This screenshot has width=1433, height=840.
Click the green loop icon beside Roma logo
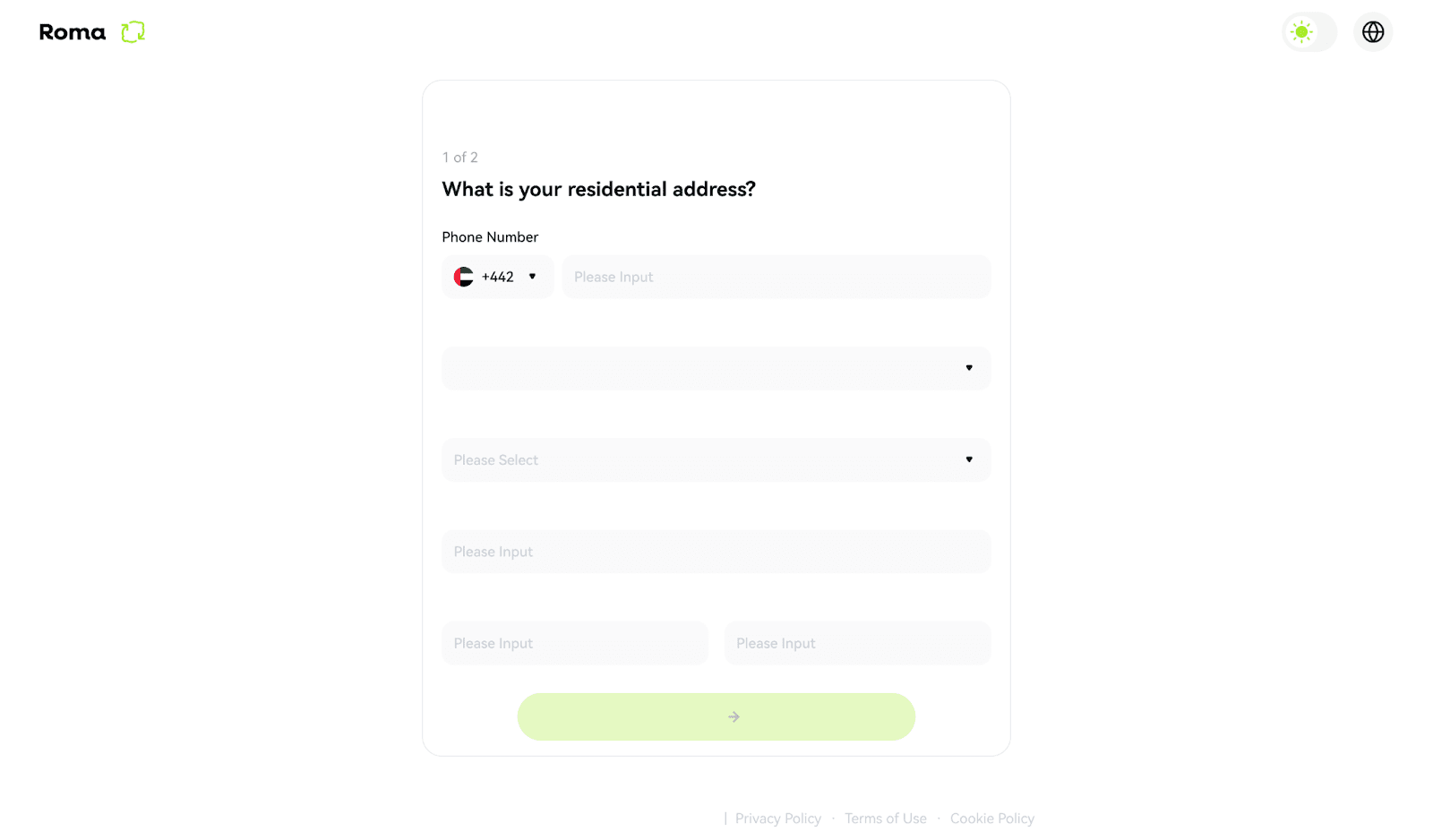tap(133, 32)
